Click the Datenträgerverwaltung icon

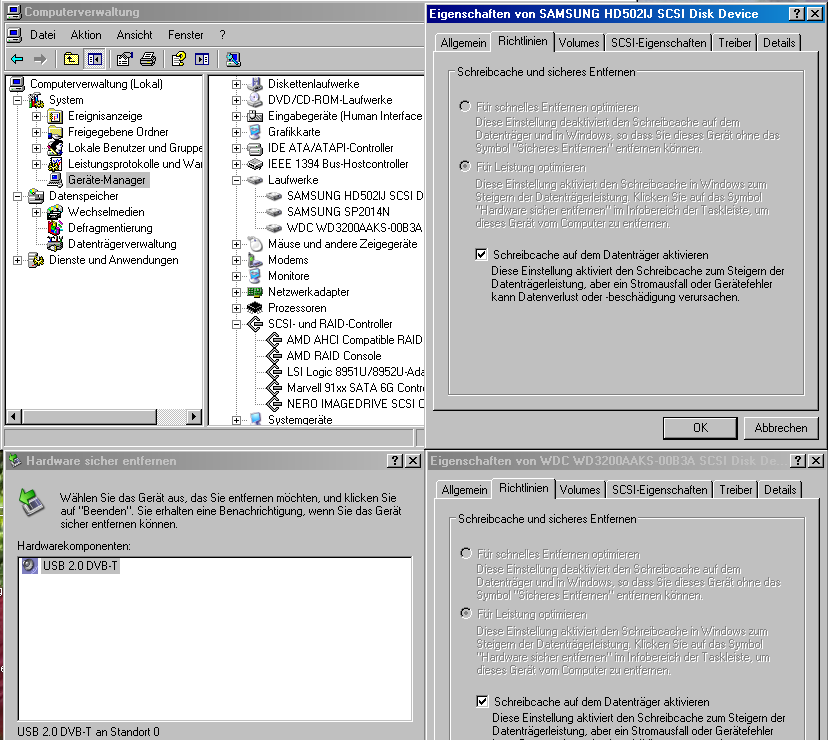point(55,244)
